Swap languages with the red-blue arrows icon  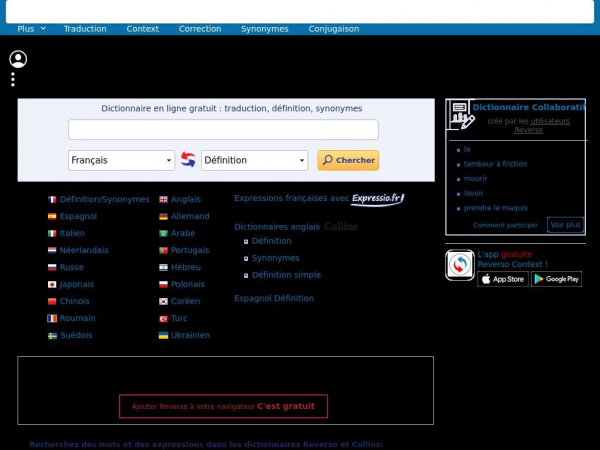click(188, 160)
